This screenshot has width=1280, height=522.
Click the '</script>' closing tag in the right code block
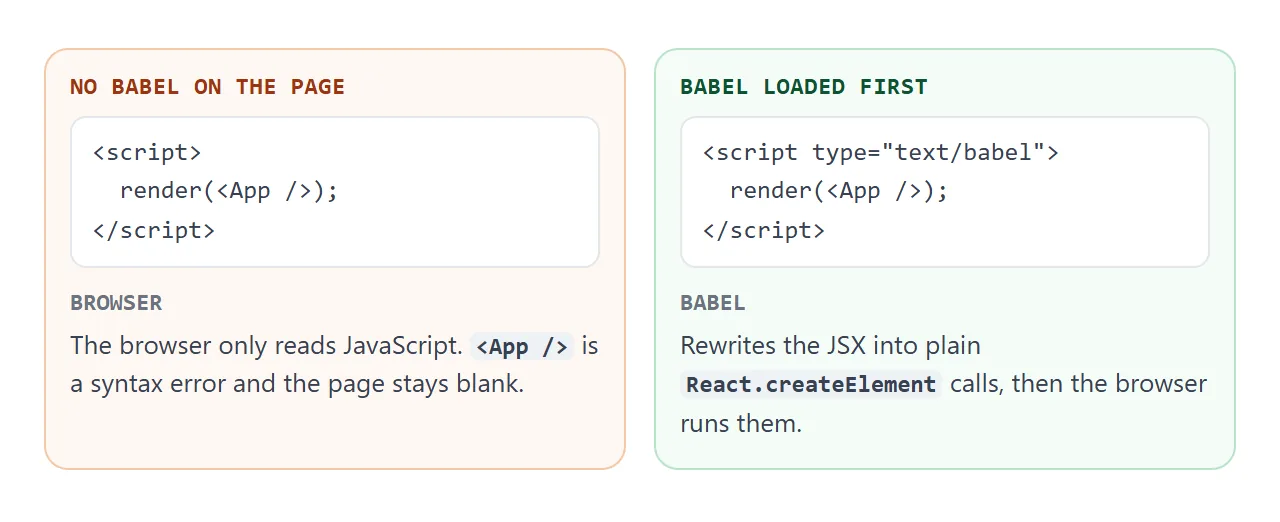[764, 230]
